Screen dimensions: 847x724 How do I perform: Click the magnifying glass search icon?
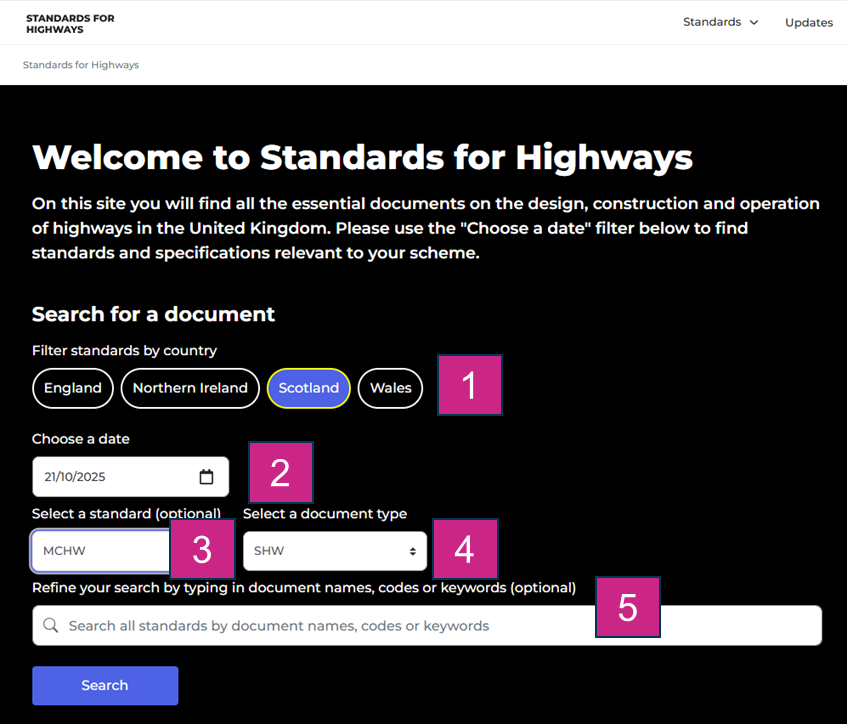click(50, 626)
